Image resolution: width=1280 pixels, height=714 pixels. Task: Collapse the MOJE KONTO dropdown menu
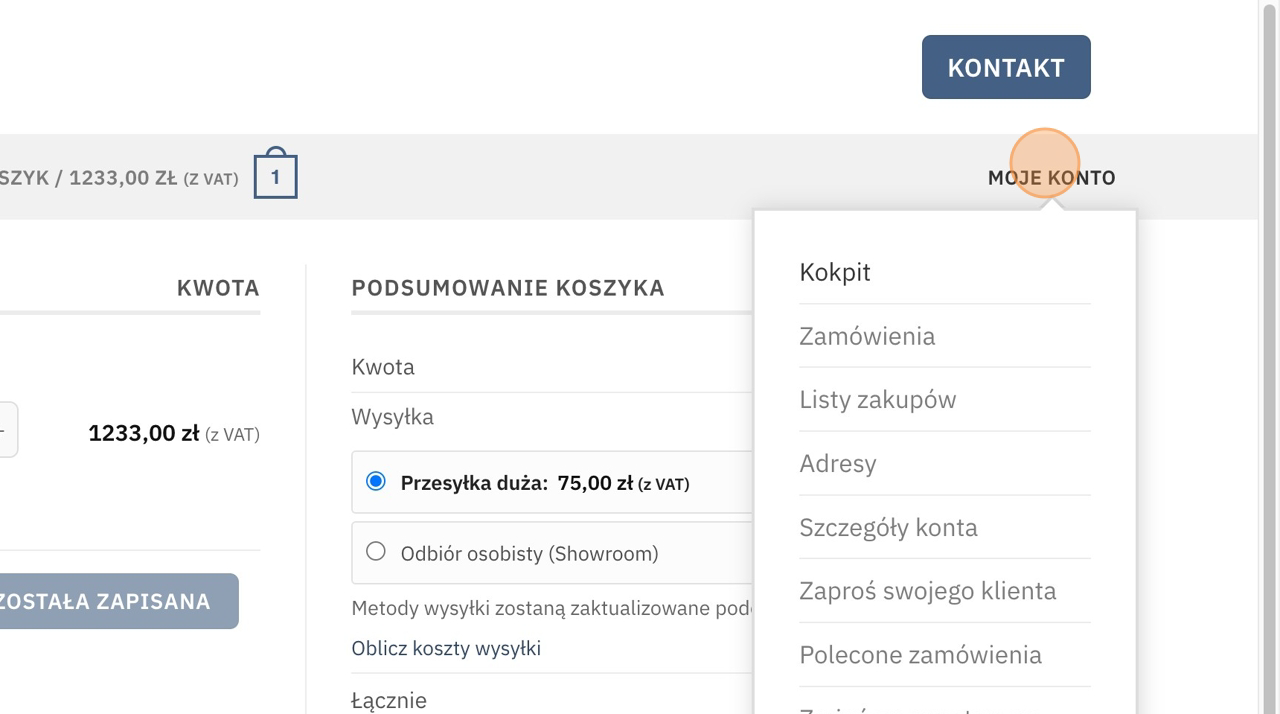tap(1051, 178)
